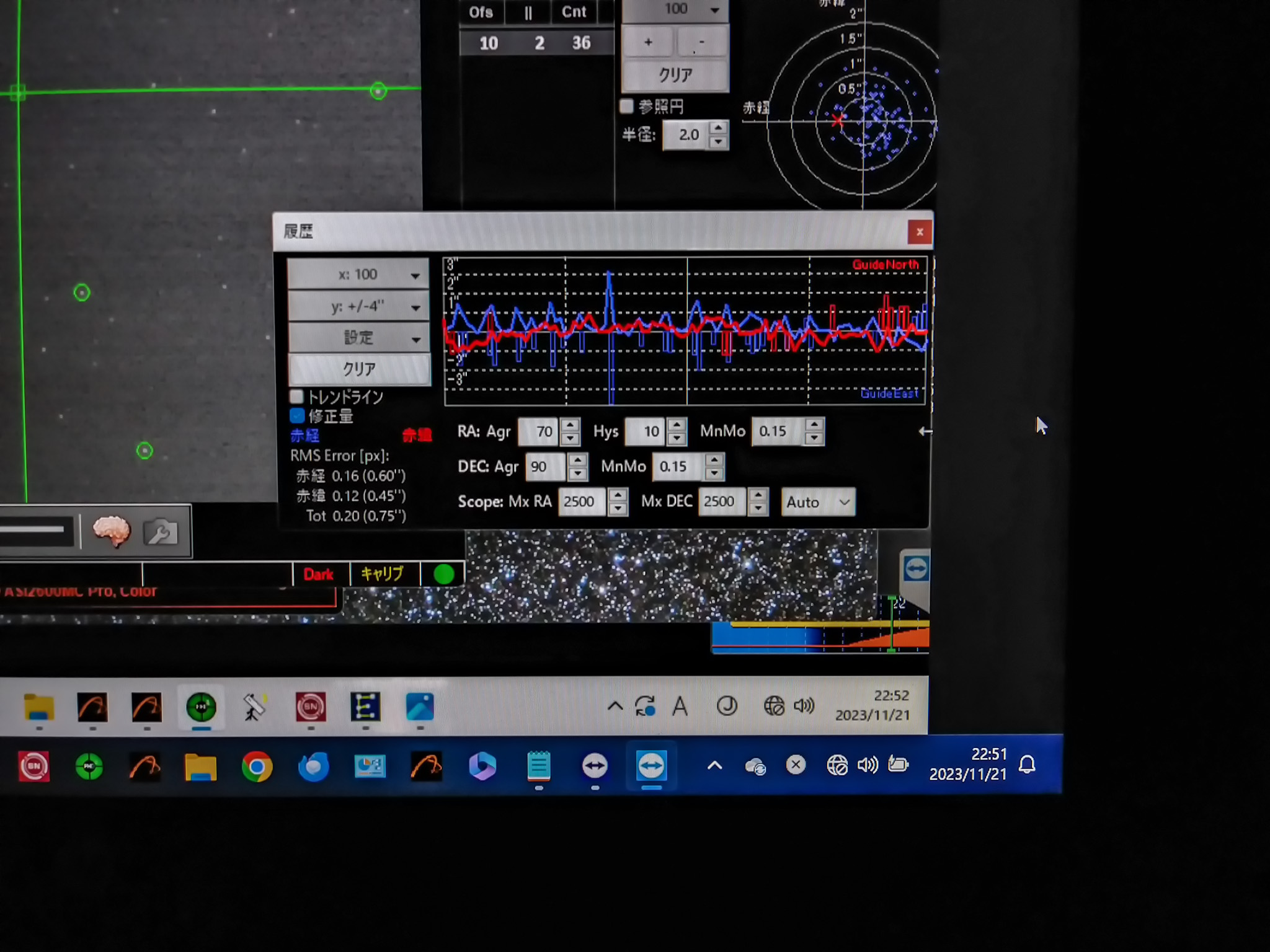Image resolution: width=1270 pixels, height=952 pixels.
Task: Open local File Explorer taskbar icon
Action: coord(200,767)
